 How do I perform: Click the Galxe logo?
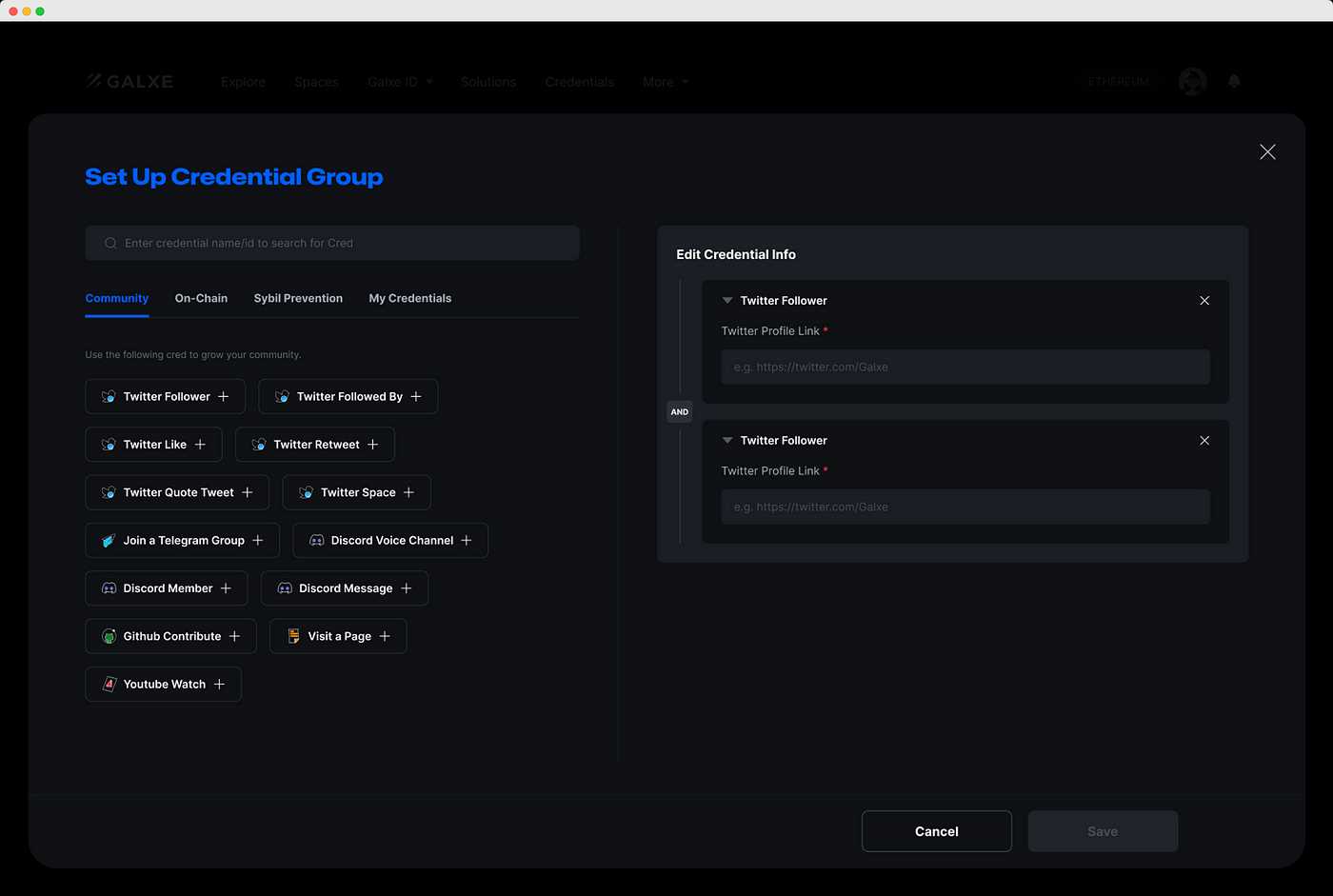[129, 81]
